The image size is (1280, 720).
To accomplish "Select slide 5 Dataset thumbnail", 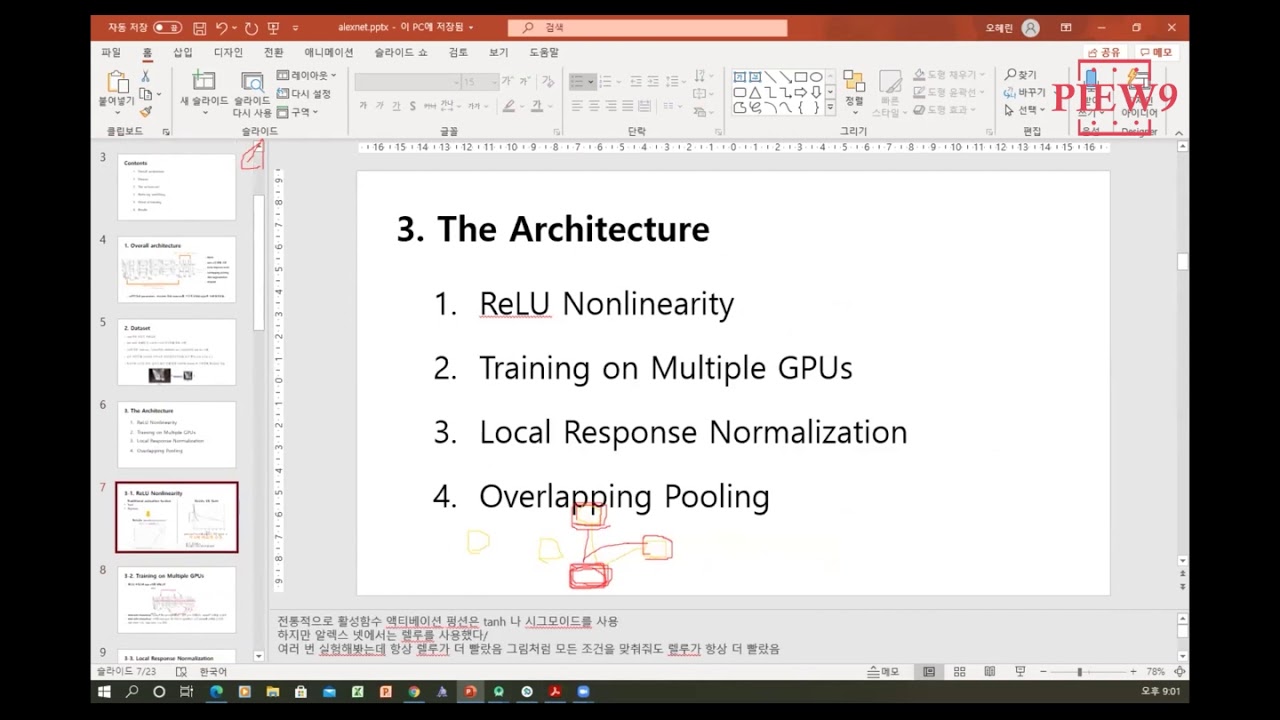I will pyautogui.click(x=177, y=352).
